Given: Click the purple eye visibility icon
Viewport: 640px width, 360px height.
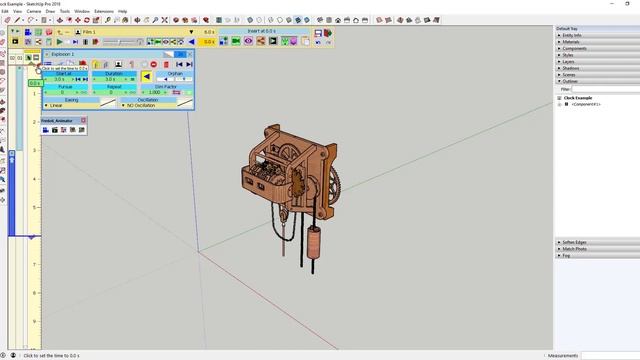Looking at the screenshot, I should point(248,41).
